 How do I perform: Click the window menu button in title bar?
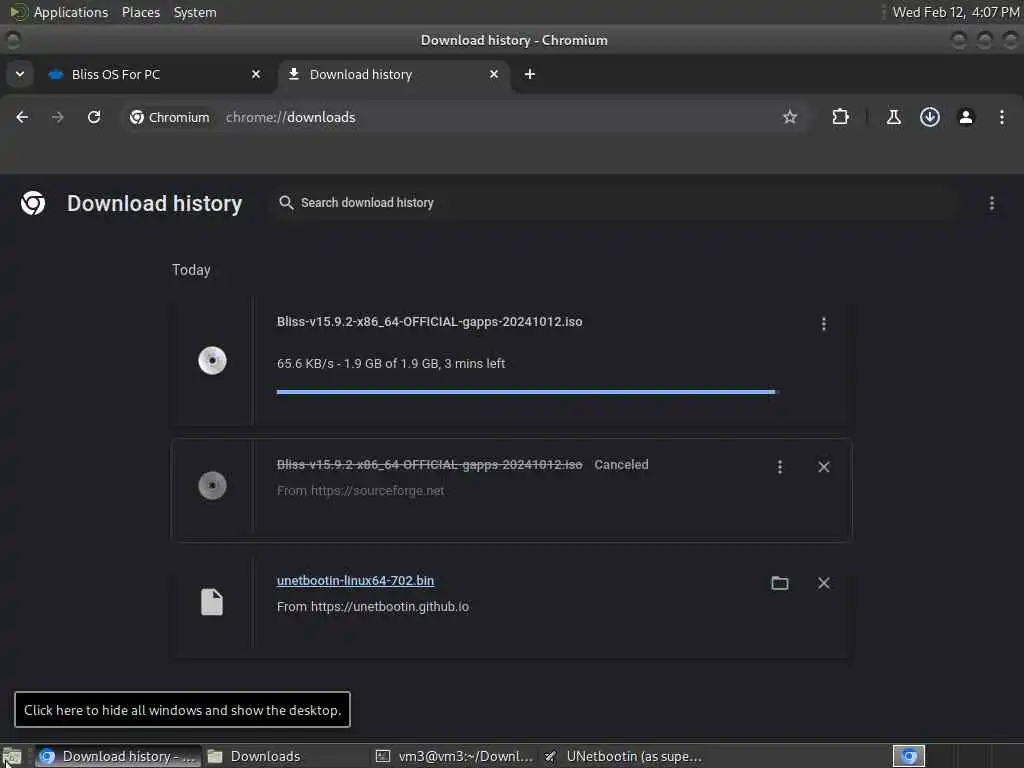pyautogui.click(x=12, y=40)
